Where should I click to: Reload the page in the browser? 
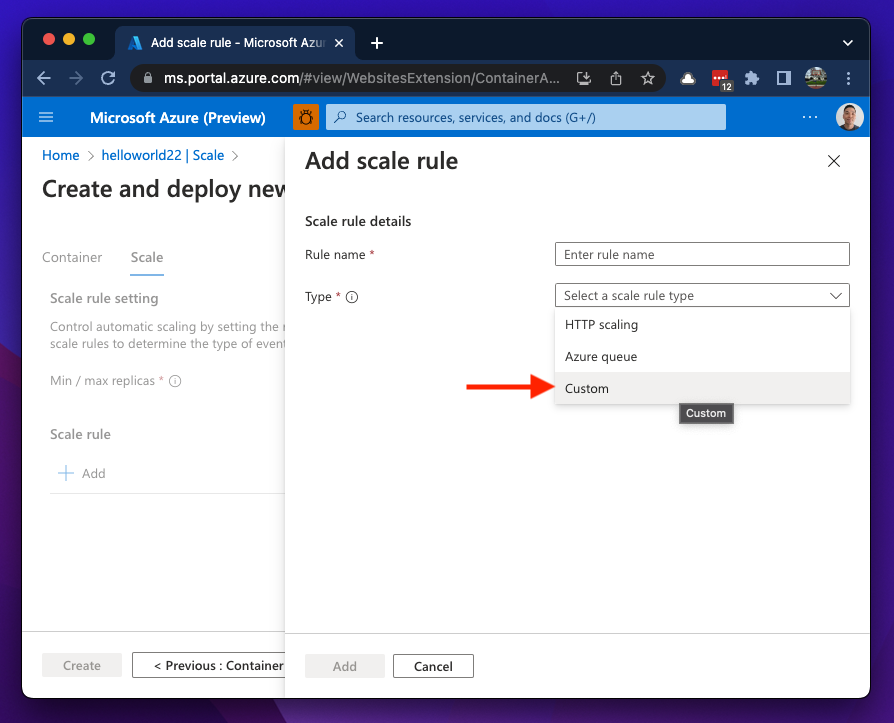pos(108,78)
